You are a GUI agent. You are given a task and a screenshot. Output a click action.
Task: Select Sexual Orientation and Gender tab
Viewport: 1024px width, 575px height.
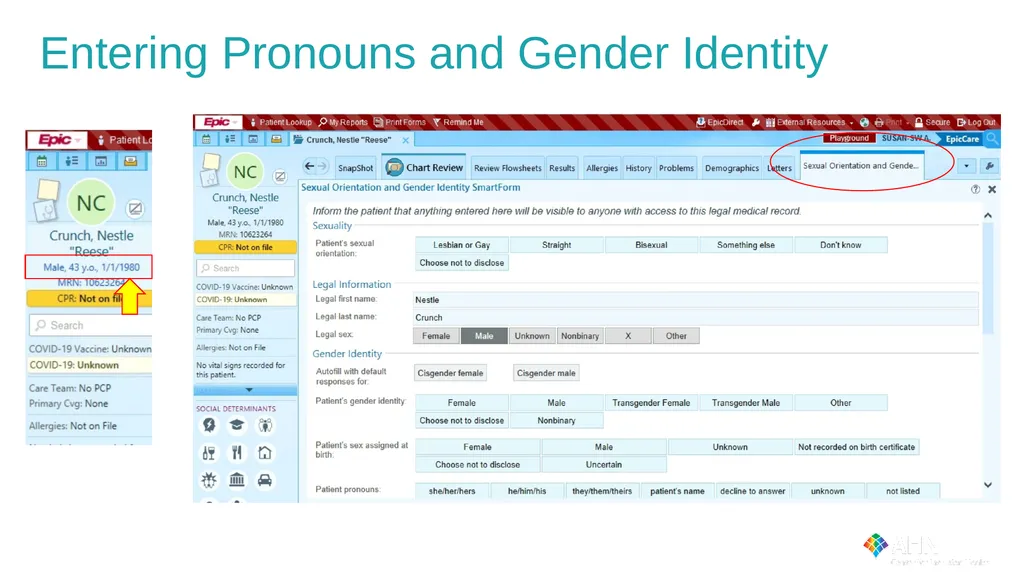(861, 165)
